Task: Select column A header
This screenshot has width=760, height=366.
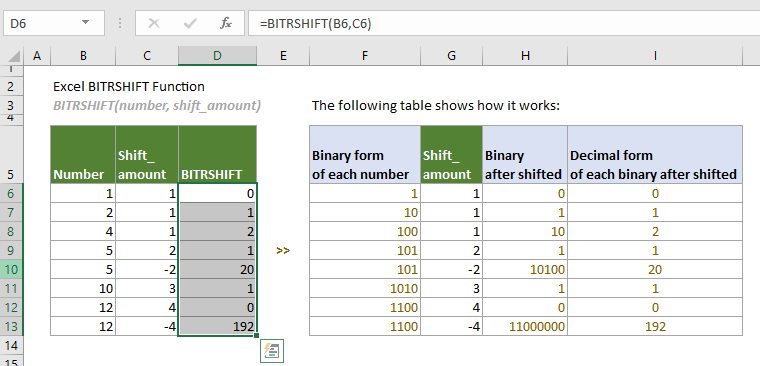Action: coord(37,56)
